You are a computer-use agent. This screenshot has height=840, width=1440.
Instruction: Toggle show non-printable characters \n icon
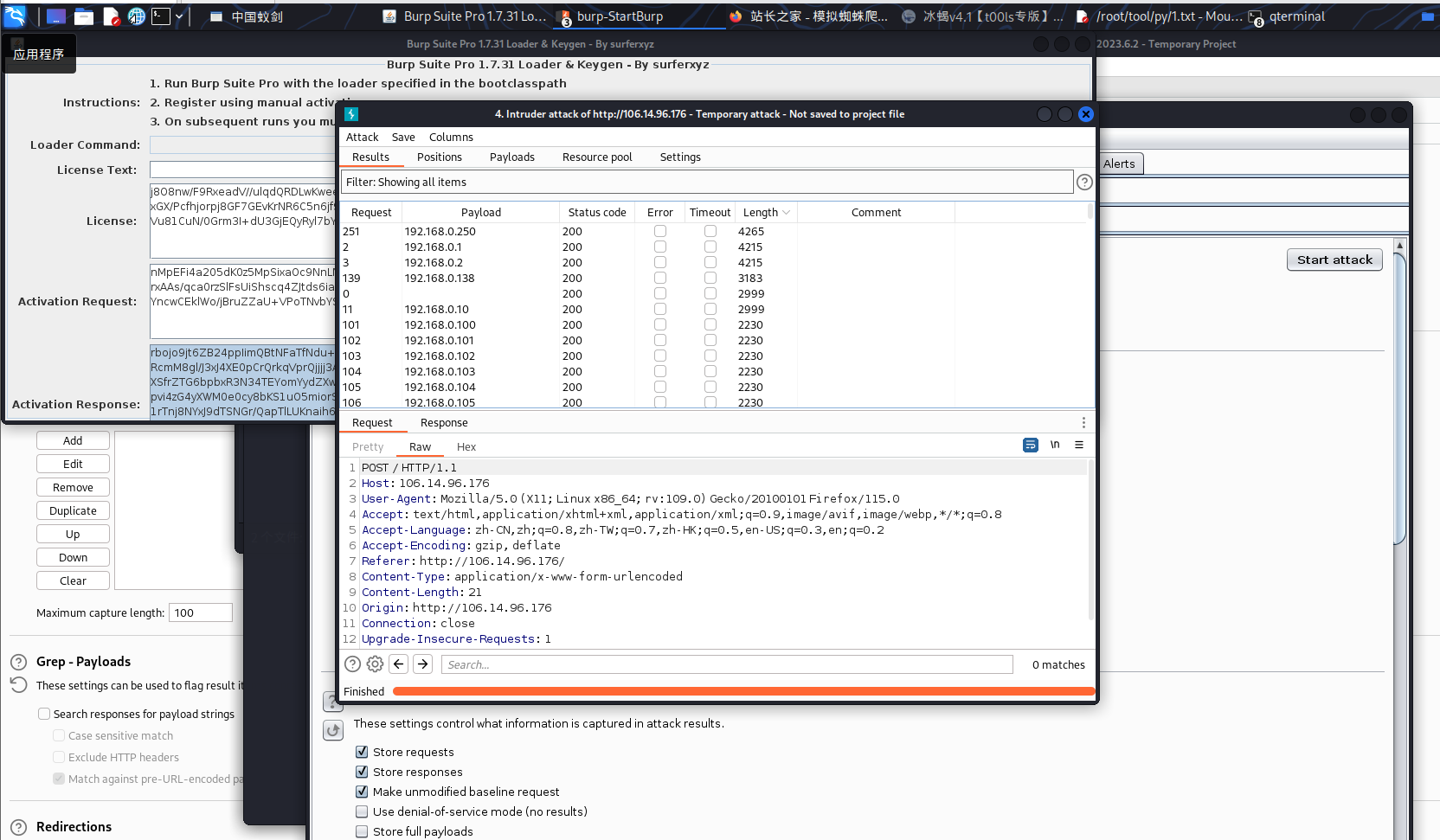pyautogui.click(x=1055, y=445)
